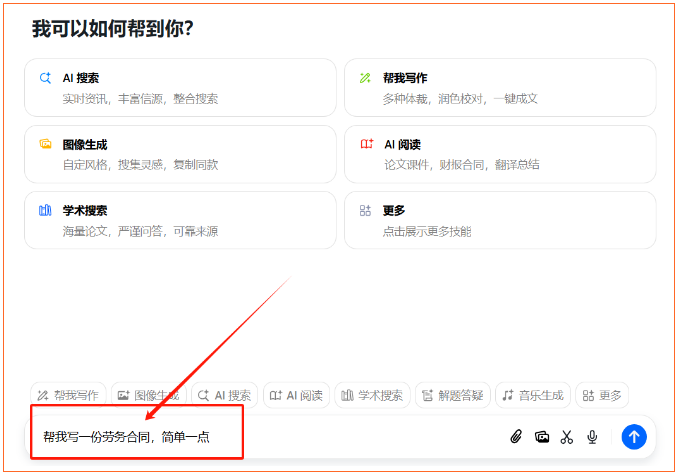Open the 更多 card showing more skills
Screen dimensions: 677x476
coord(500,220)
